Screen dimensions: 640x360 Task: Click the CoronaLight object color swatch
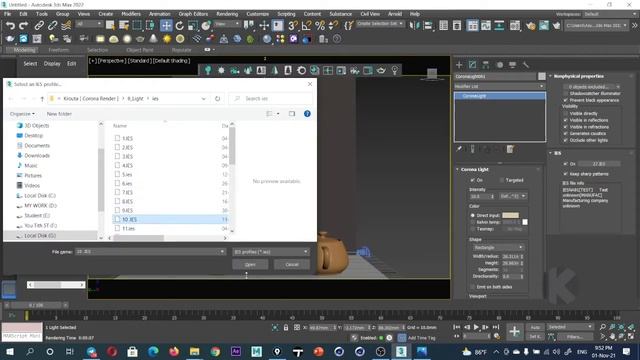542,76
